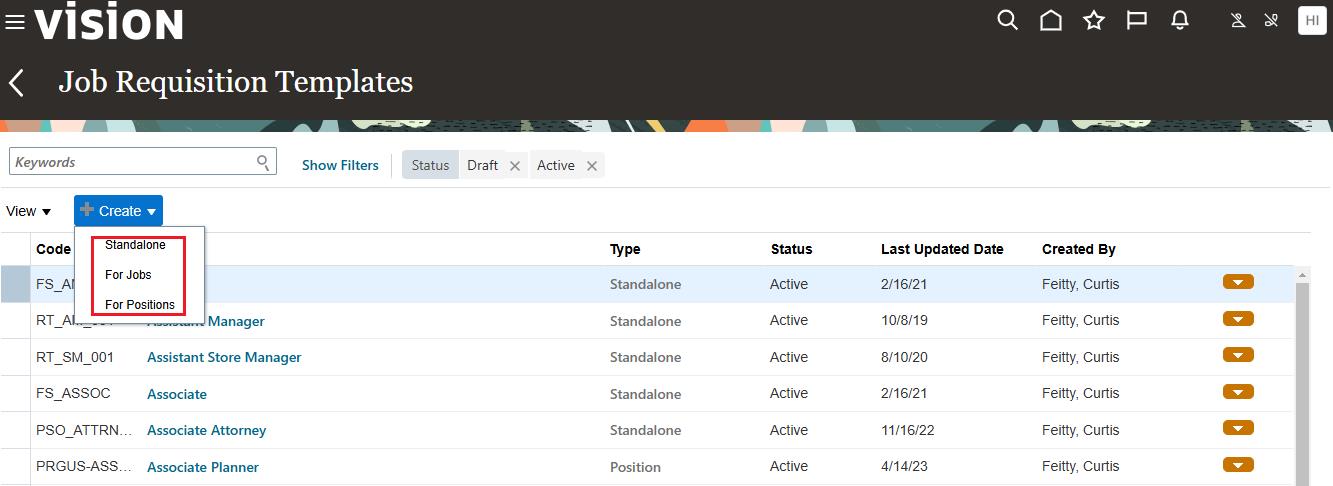This screenshot has height=486, width=1333.
Task: Open the Associate Attorney template link
Action: point(206,430)
